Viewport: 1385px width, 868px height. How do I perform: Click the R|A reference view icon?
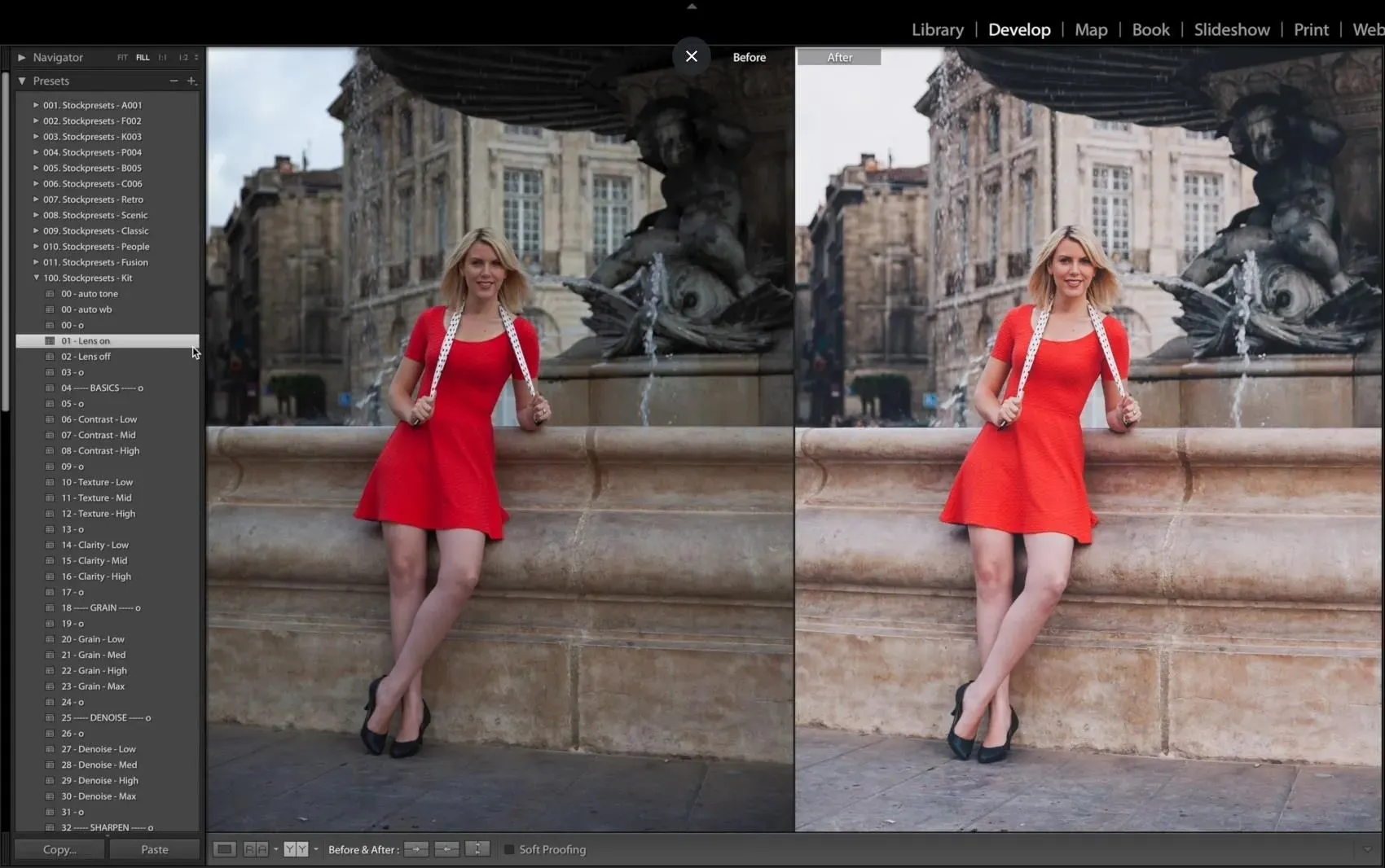[x=256, y=849]
